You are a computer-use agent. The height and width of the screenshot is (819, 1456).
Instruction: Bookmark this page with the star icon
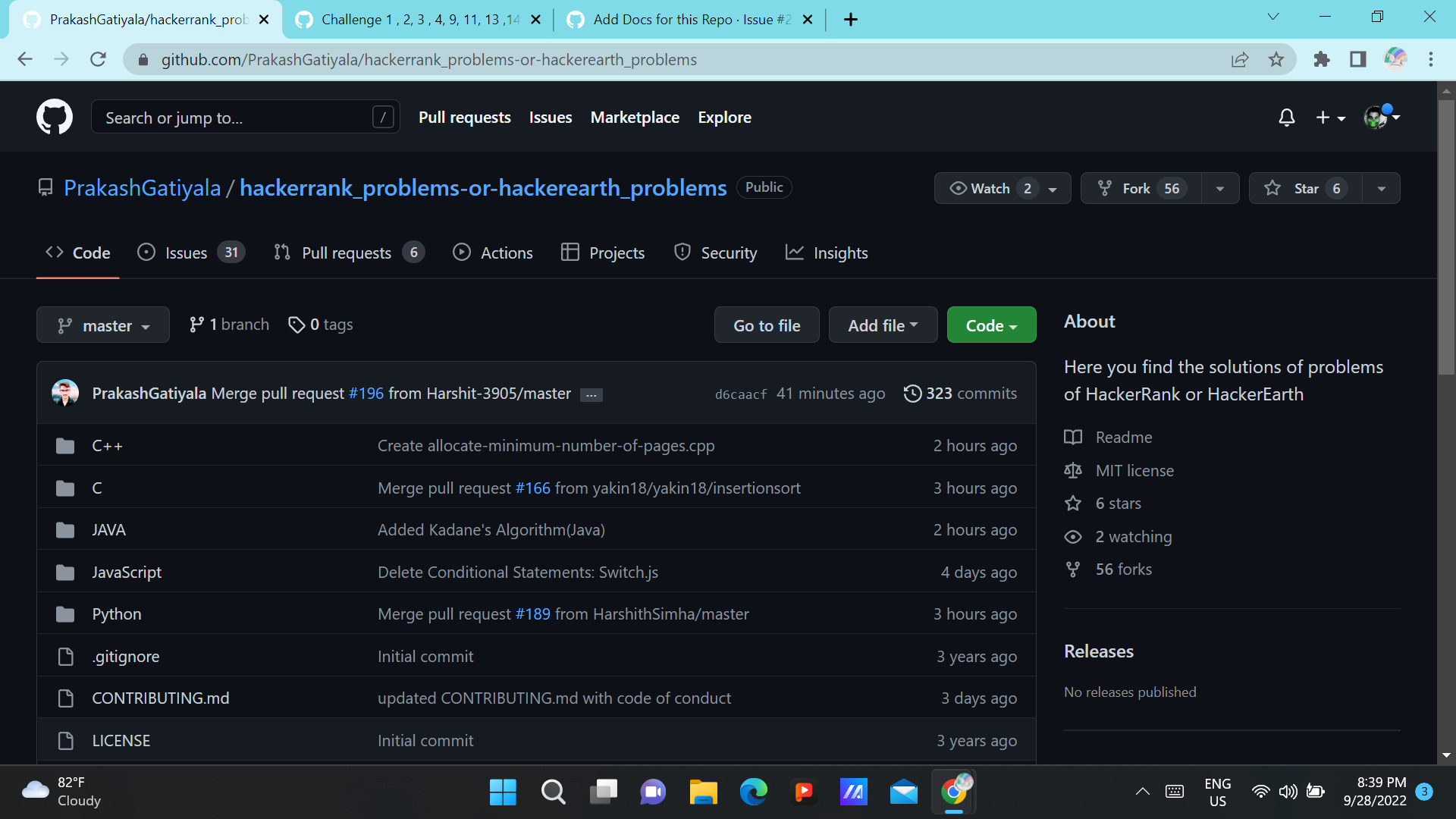click(x=1276, y=59)
